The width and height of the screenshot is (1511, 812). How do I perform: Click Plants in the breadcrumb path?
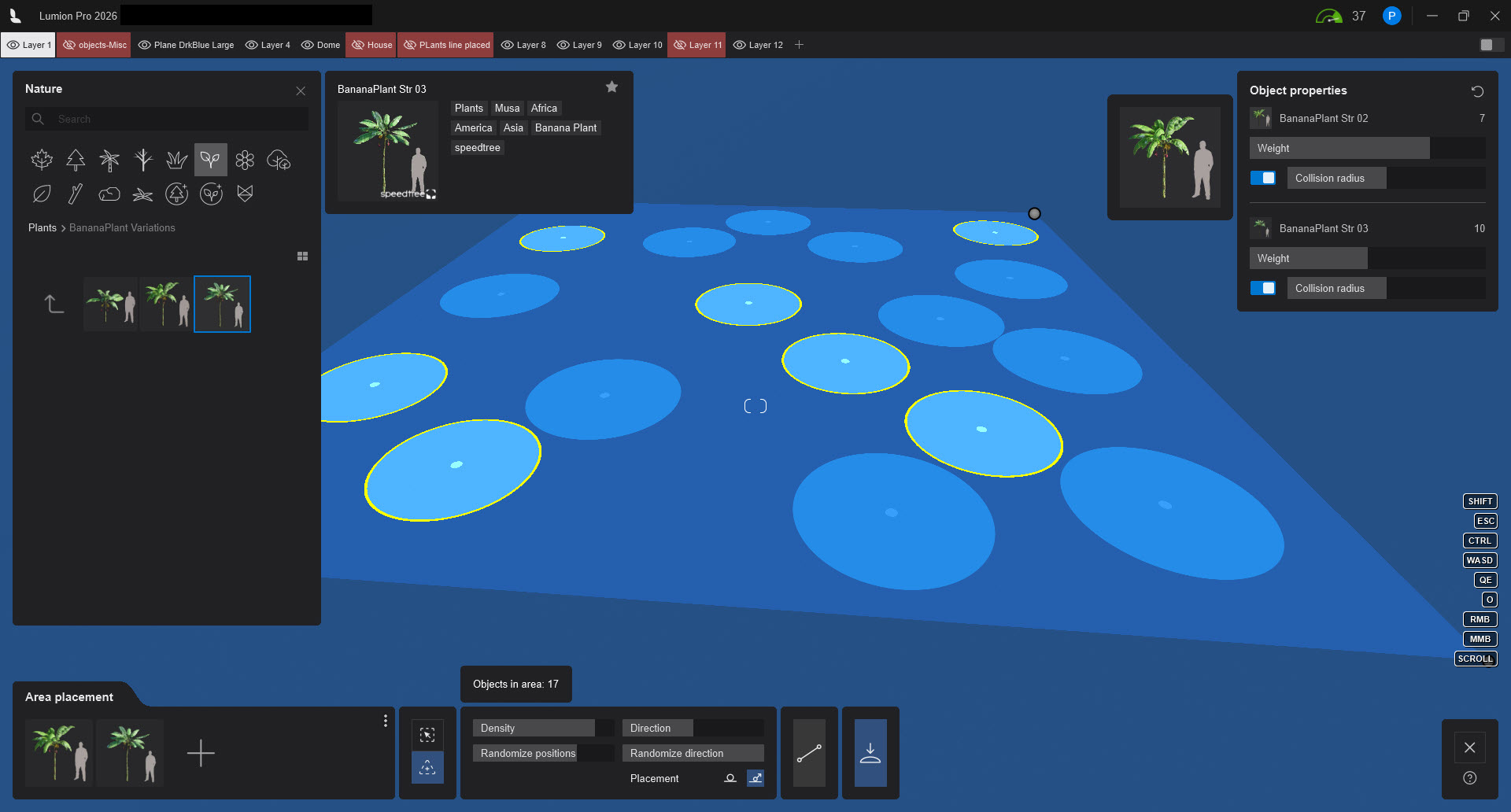pyautogui.click(x=42, y=227)
